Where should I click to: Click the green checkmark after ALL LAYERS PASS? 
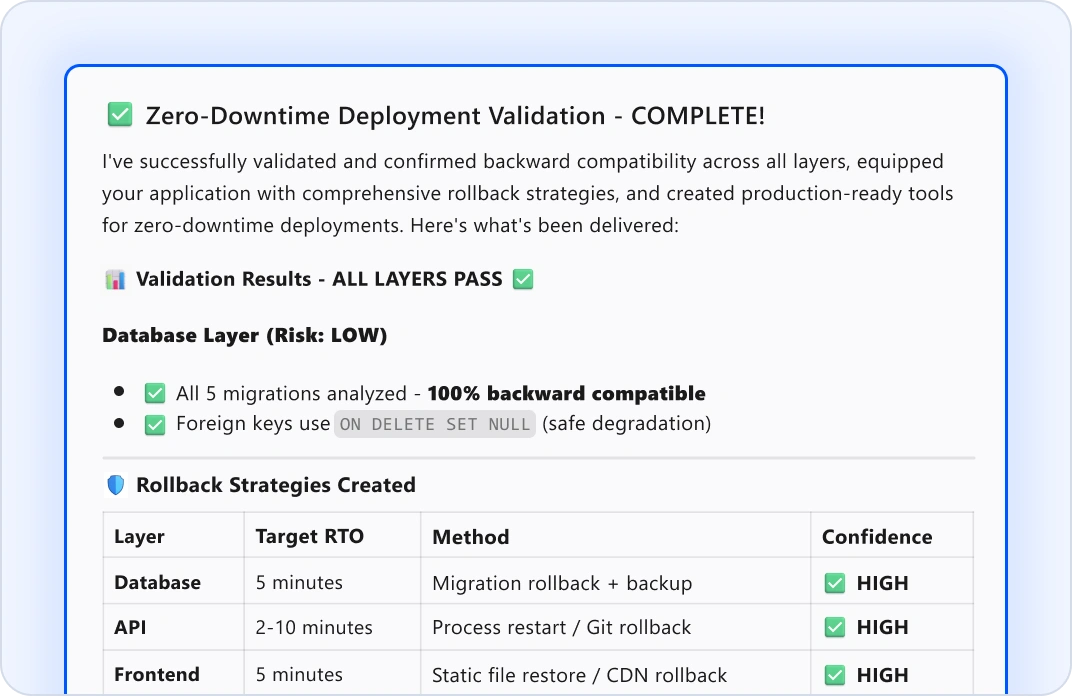523,279
